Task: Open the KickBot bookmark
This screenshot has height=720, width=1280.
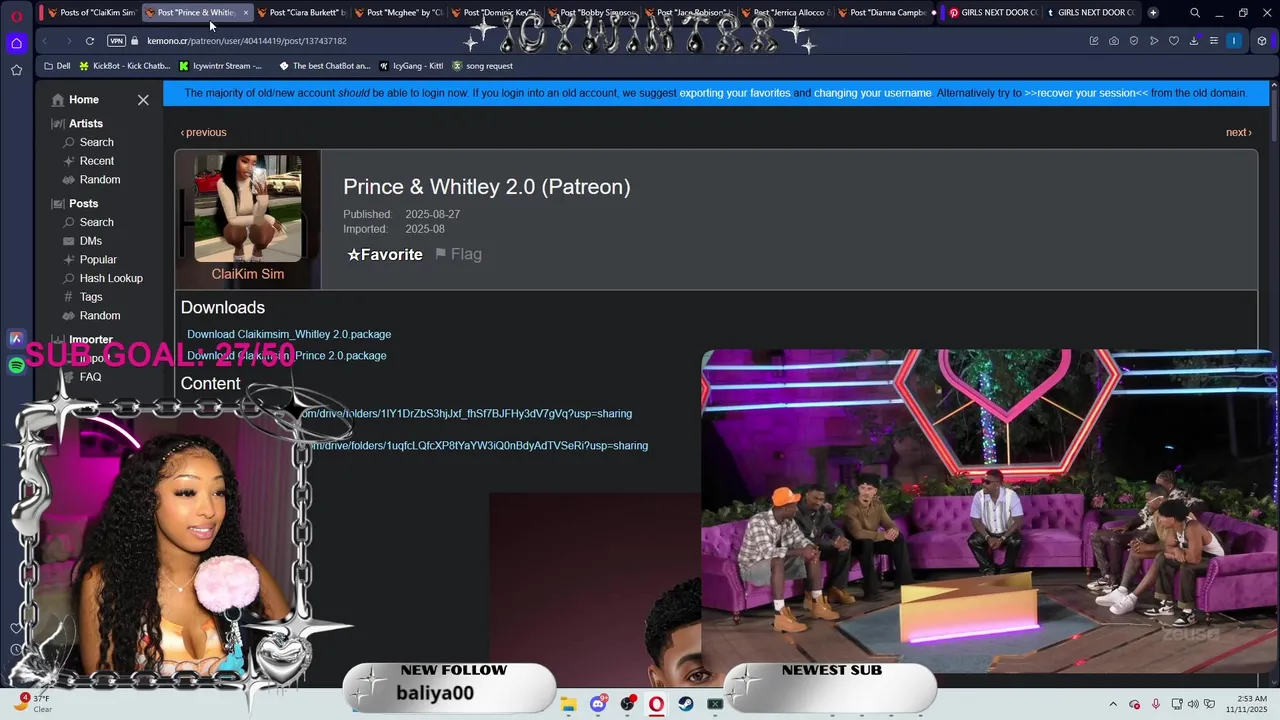Action: (124, 66)
